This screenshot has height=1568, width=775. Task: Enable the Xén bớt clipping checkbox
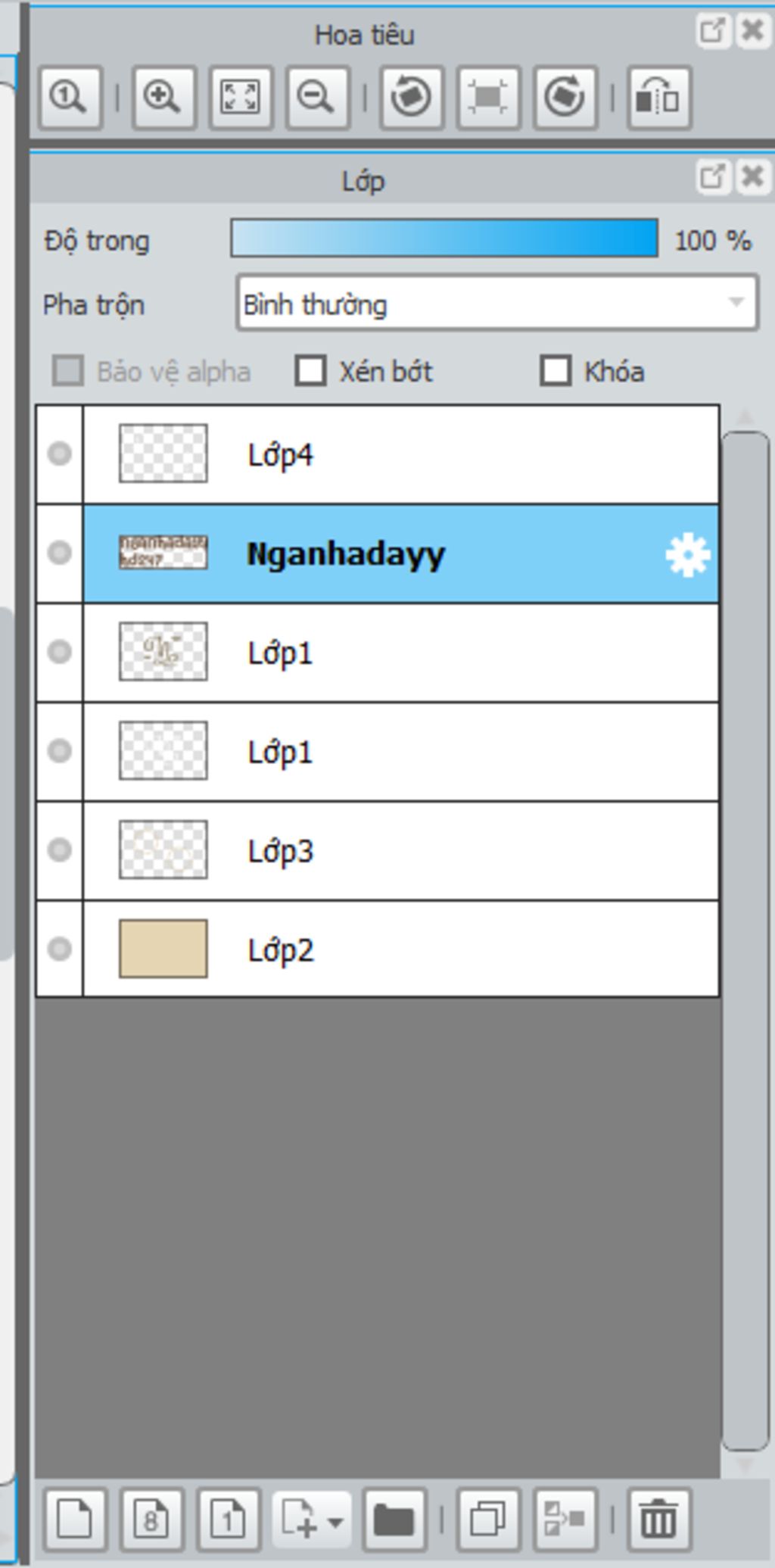[311, 372]
